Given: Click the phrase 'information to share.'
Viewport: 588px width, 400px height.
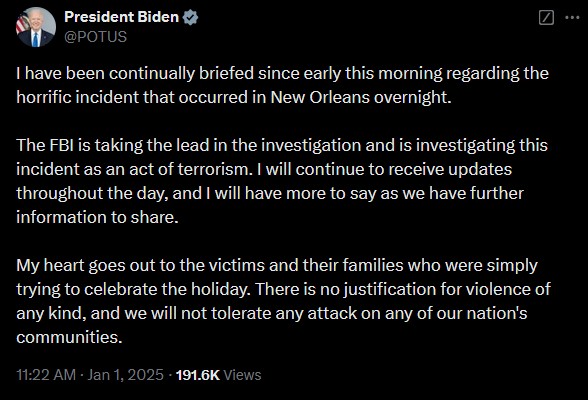Looking at the screenshot, I should click(97, 217).
